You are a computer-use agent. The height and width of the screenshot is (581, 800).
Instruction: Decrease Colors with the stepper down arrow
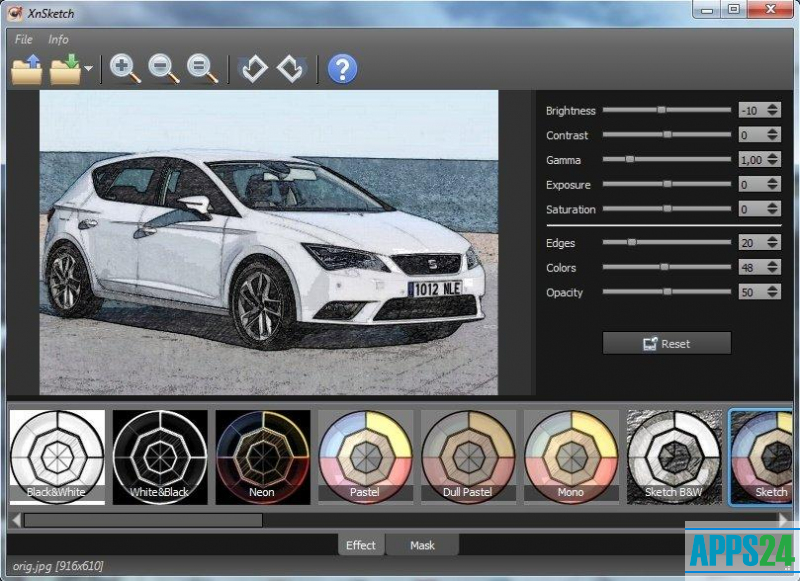(773, 271)
